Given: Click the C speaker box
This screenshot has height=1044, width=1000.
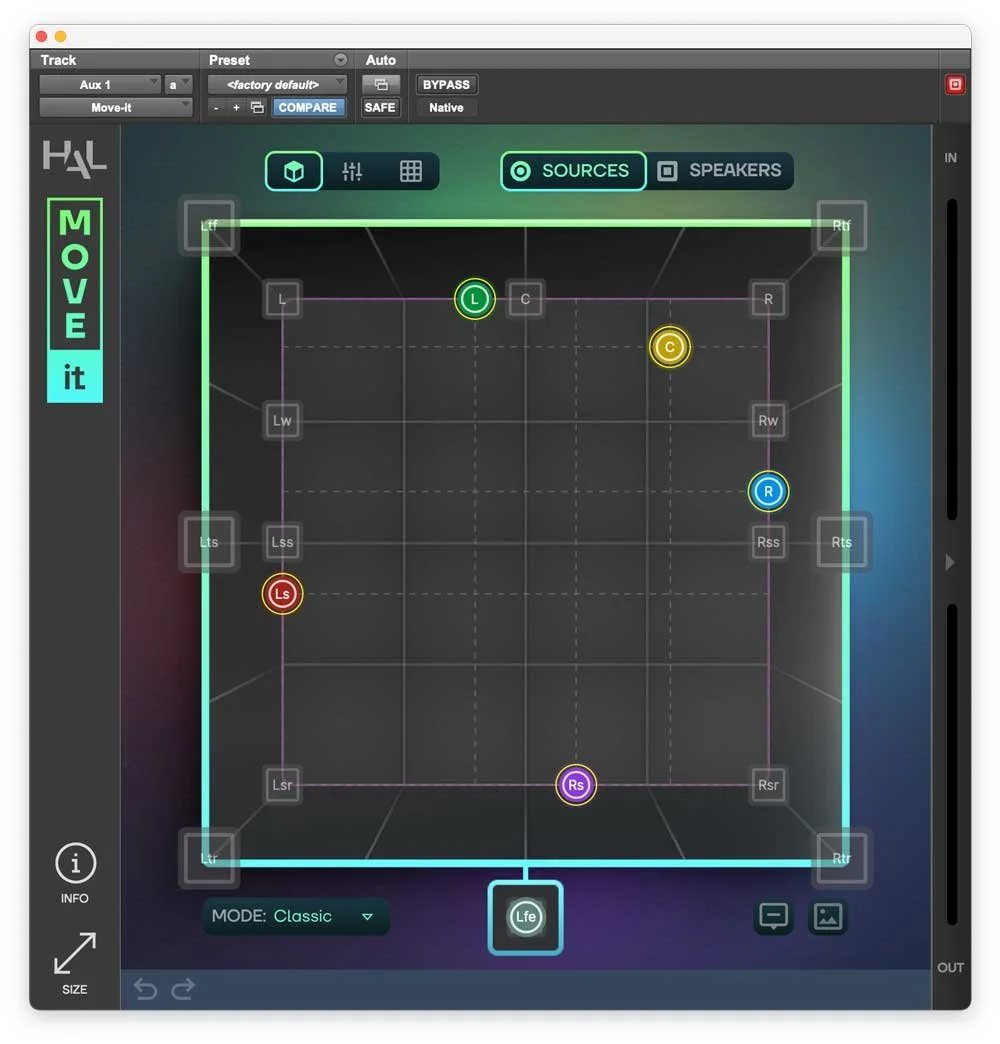Looking at the screenshot, I should pyautogui.click(x=525, y=299).
